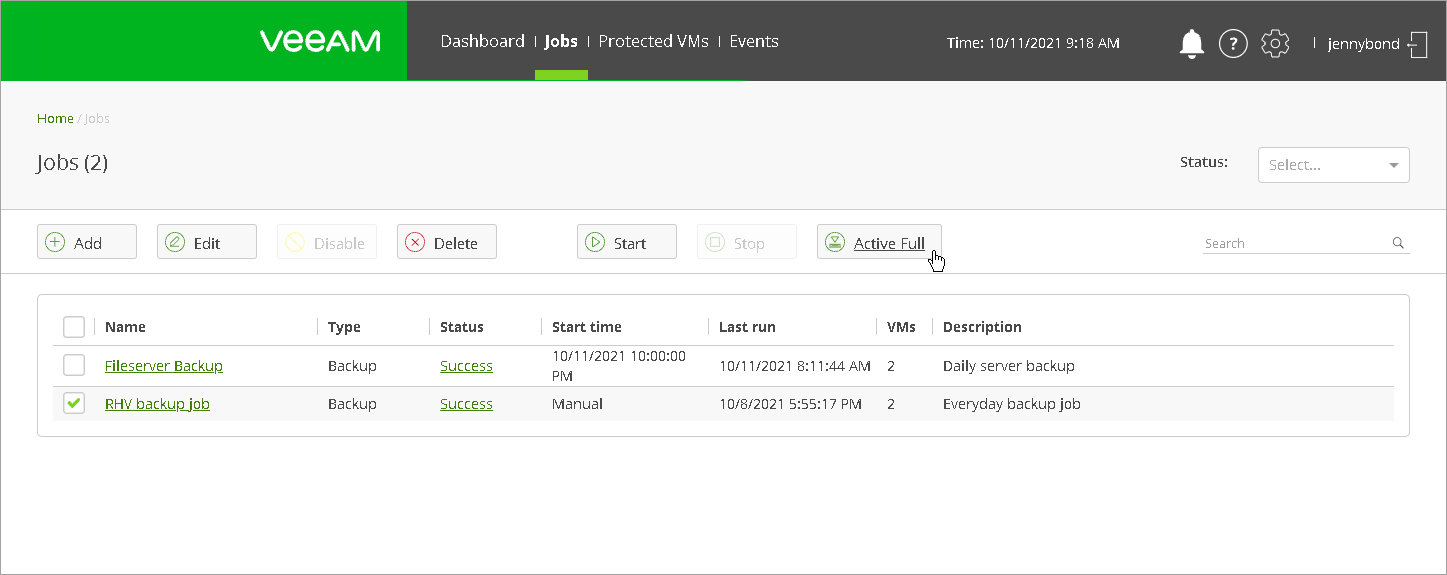The height and width of the screenshot is (575, 1447).
Task: Open the Status filter dropdown
Action: pyautogui.click(x=1334, y=165)
